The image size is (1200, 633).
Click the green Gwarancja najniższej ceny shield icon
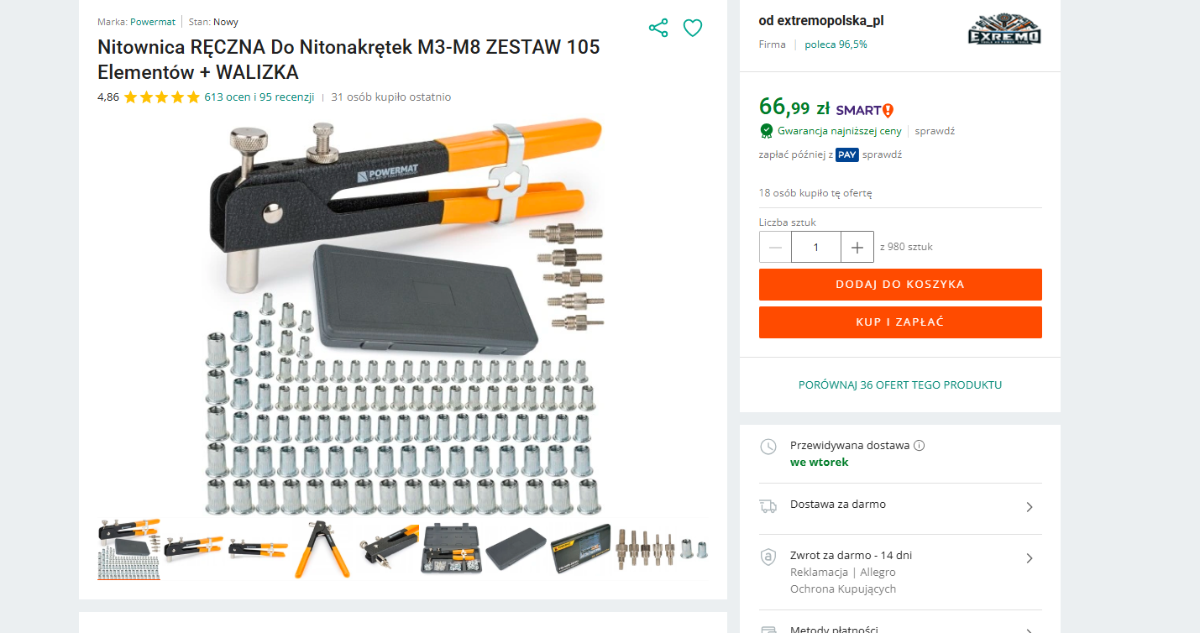click(x=766, y=131)
